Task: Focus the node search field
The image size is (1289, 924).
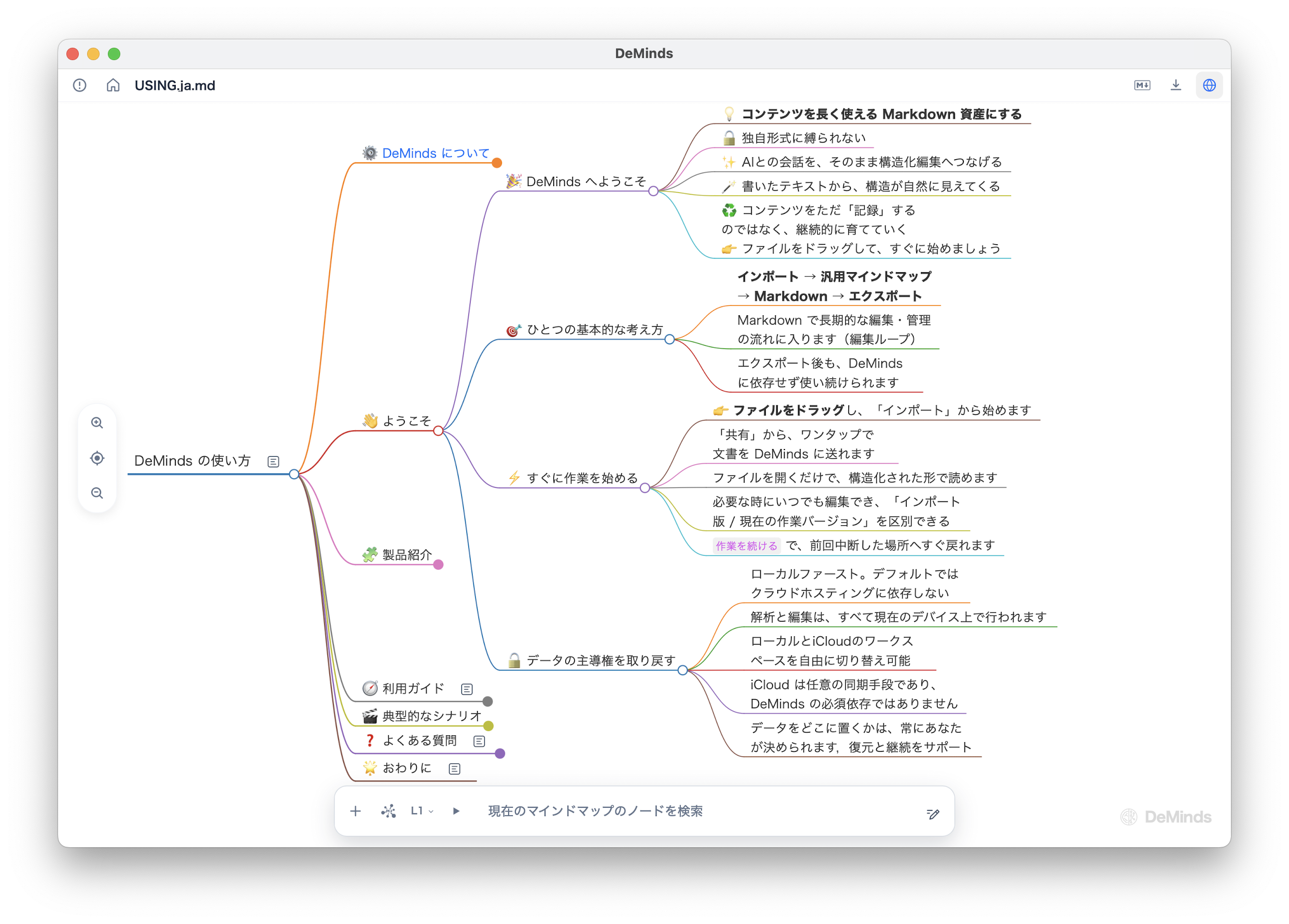Action: (x=595, y=811)
